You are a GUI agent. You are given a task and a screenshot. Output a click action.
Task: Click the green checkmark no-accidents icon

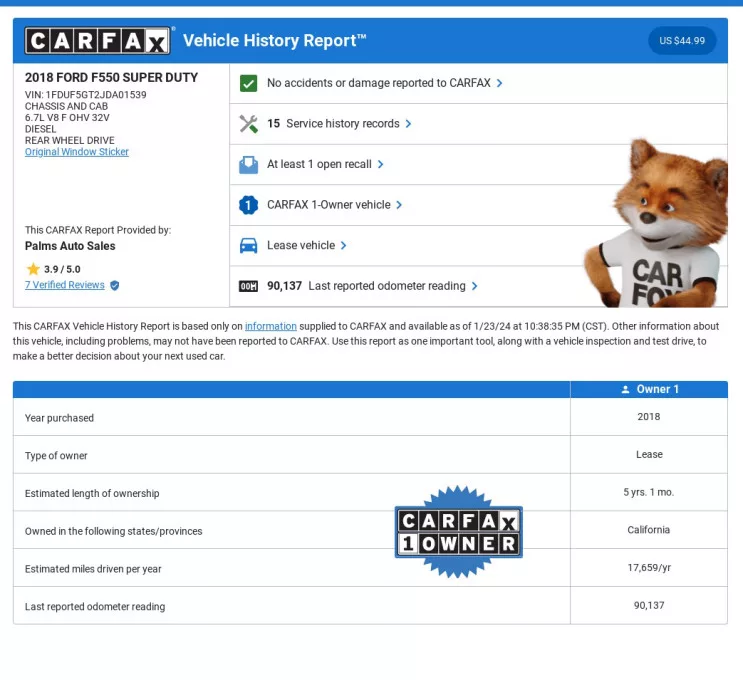click(248, 83)
